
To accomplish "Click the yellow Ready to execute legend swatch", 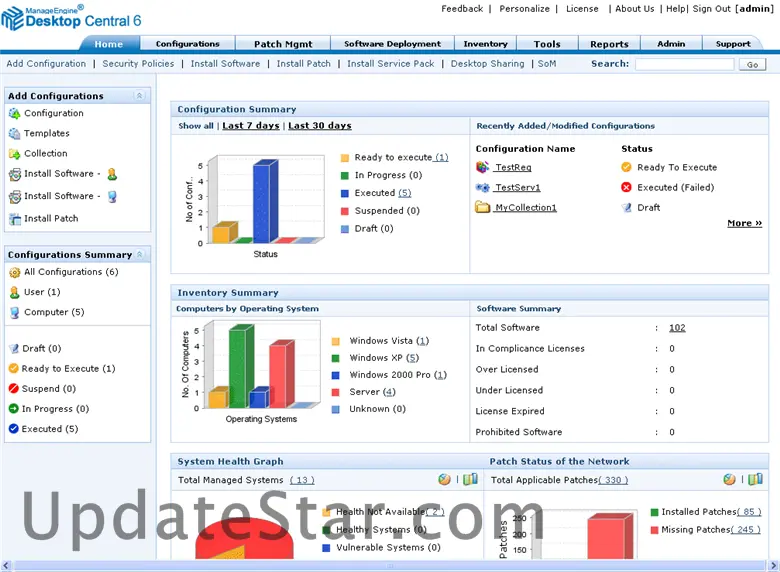I will 345,158.
